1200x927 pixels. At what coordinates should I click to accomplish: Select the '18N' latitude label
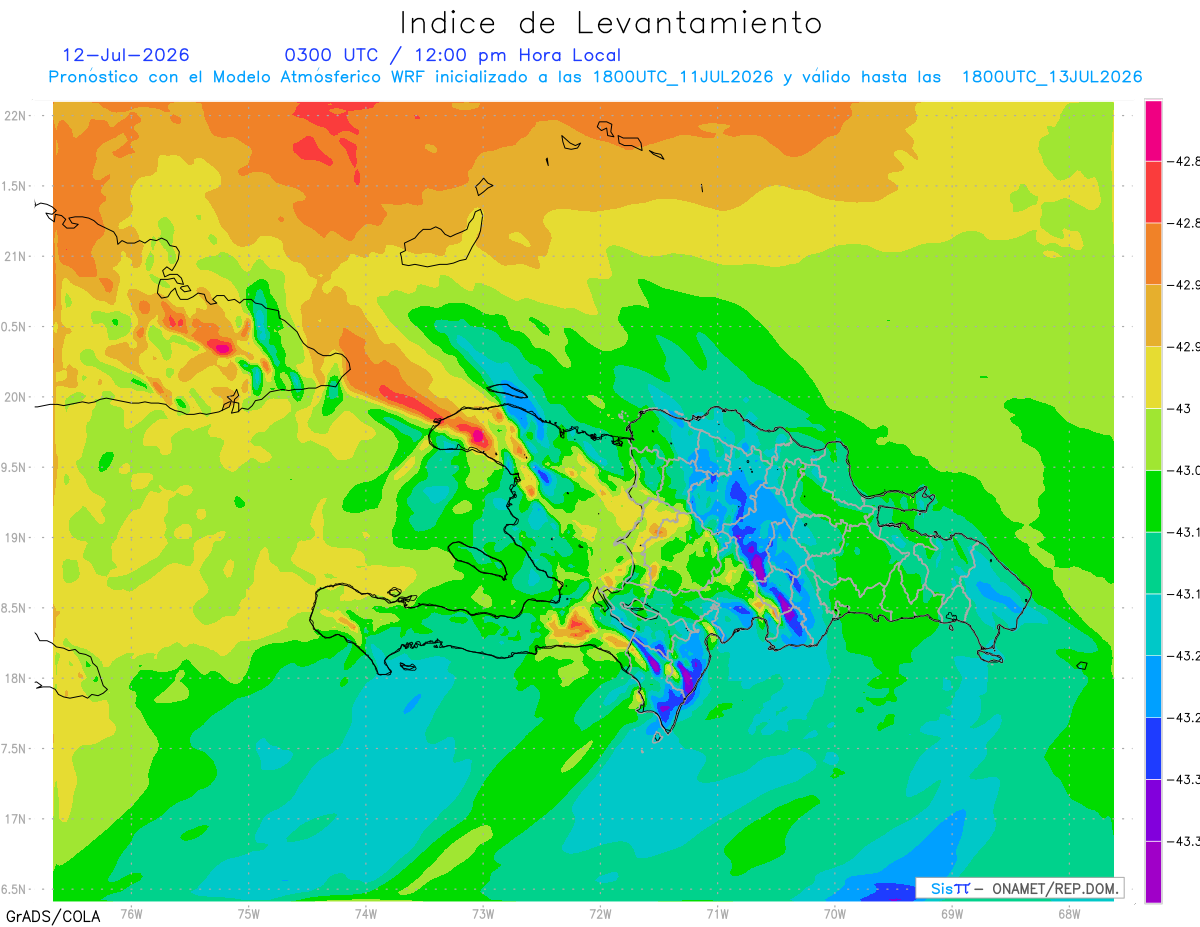(x=15, y=678)
